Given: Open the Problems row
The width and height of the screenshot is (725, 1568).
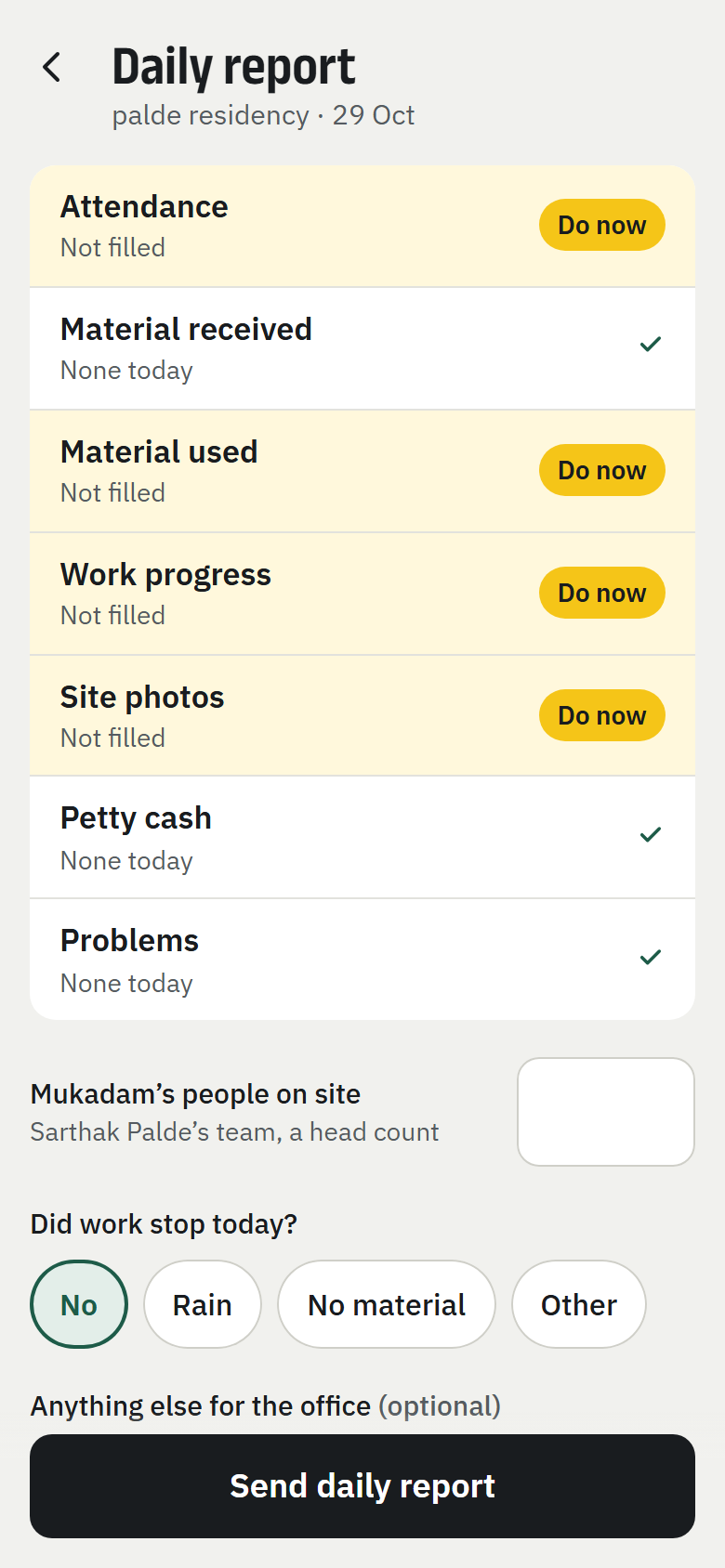Looking at the screenshot, I should 362,960.
